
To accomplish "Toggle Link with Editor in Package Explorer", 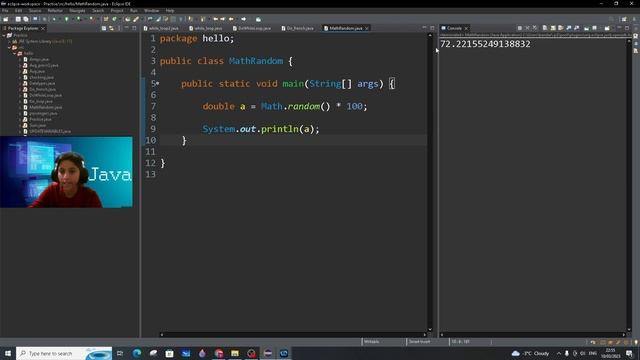I will point(111,28).
